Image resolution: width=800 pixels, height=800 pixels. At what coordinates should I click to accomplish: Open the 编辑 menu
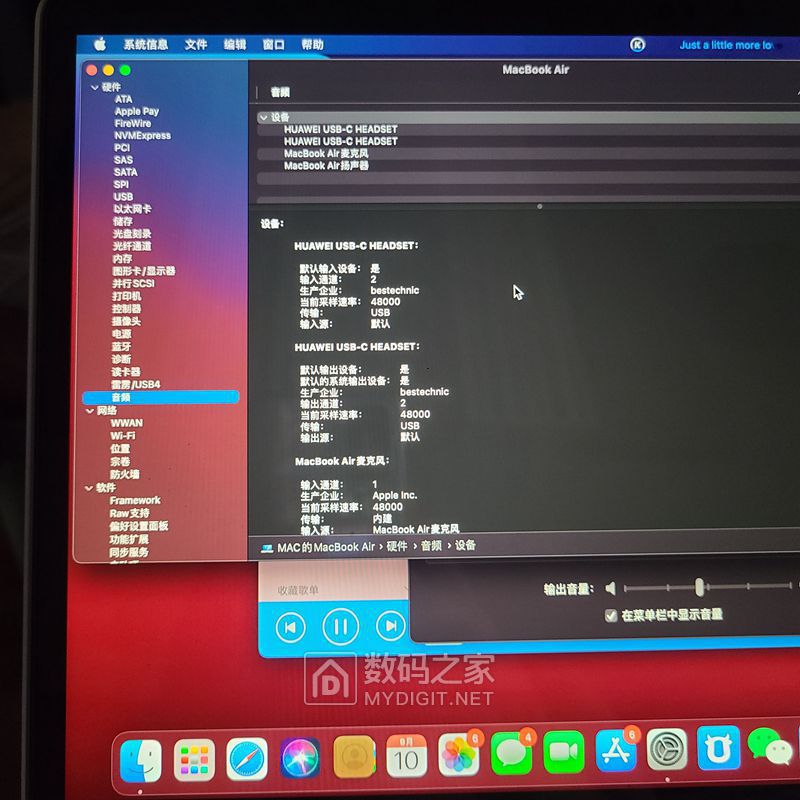[x=235, y=44]
